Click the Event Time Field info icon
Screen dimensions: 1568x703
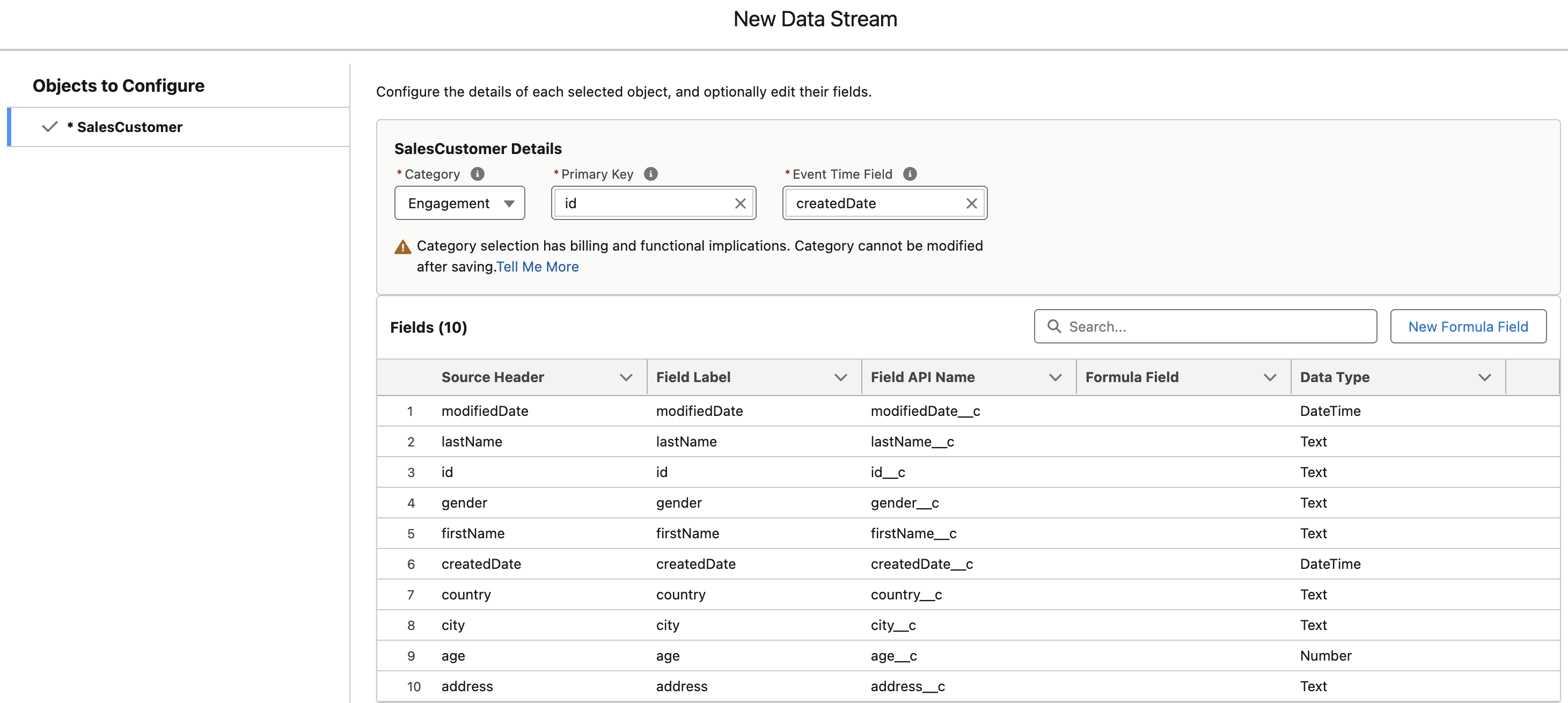click(x=910, y=174)
